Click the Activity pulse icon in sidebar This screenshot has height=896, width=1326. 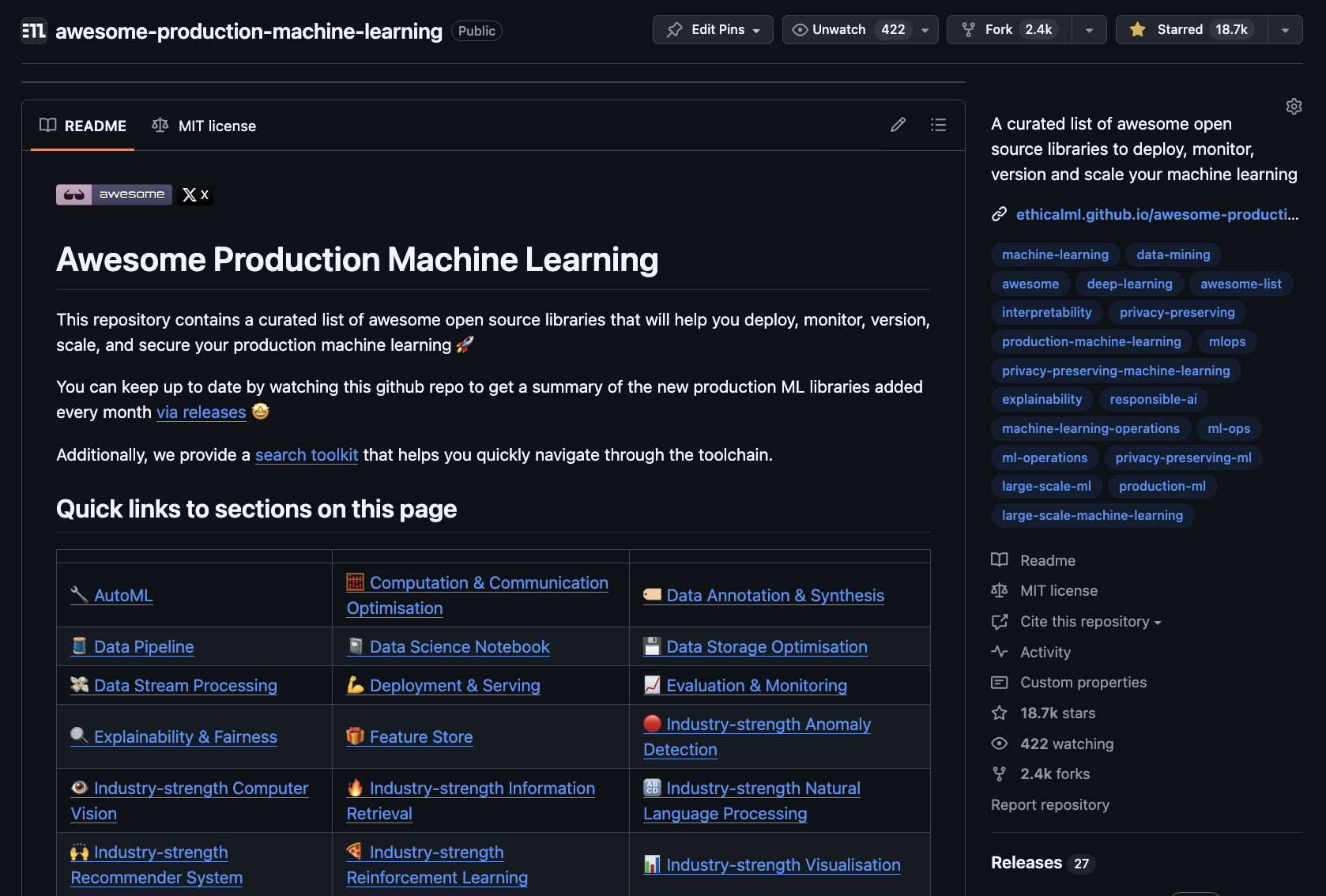(x=999, y=652)
